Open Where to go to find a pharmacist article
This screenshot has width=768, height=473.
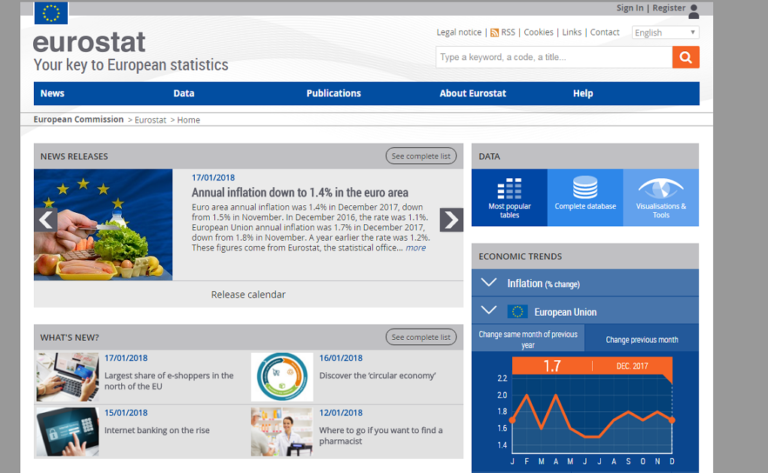(x=381, y=435)
